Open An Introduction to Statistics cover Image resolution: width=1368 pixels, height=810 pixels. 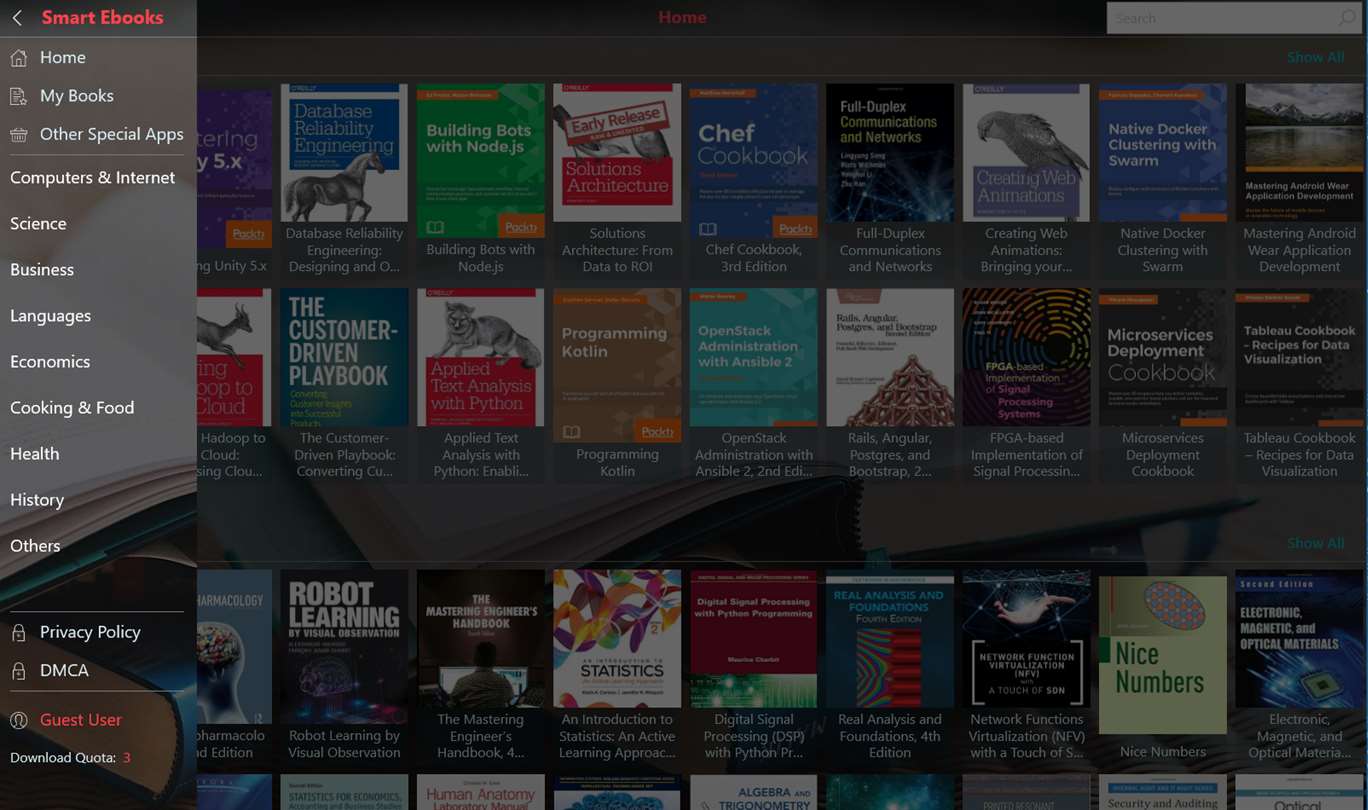coord(617,639)
